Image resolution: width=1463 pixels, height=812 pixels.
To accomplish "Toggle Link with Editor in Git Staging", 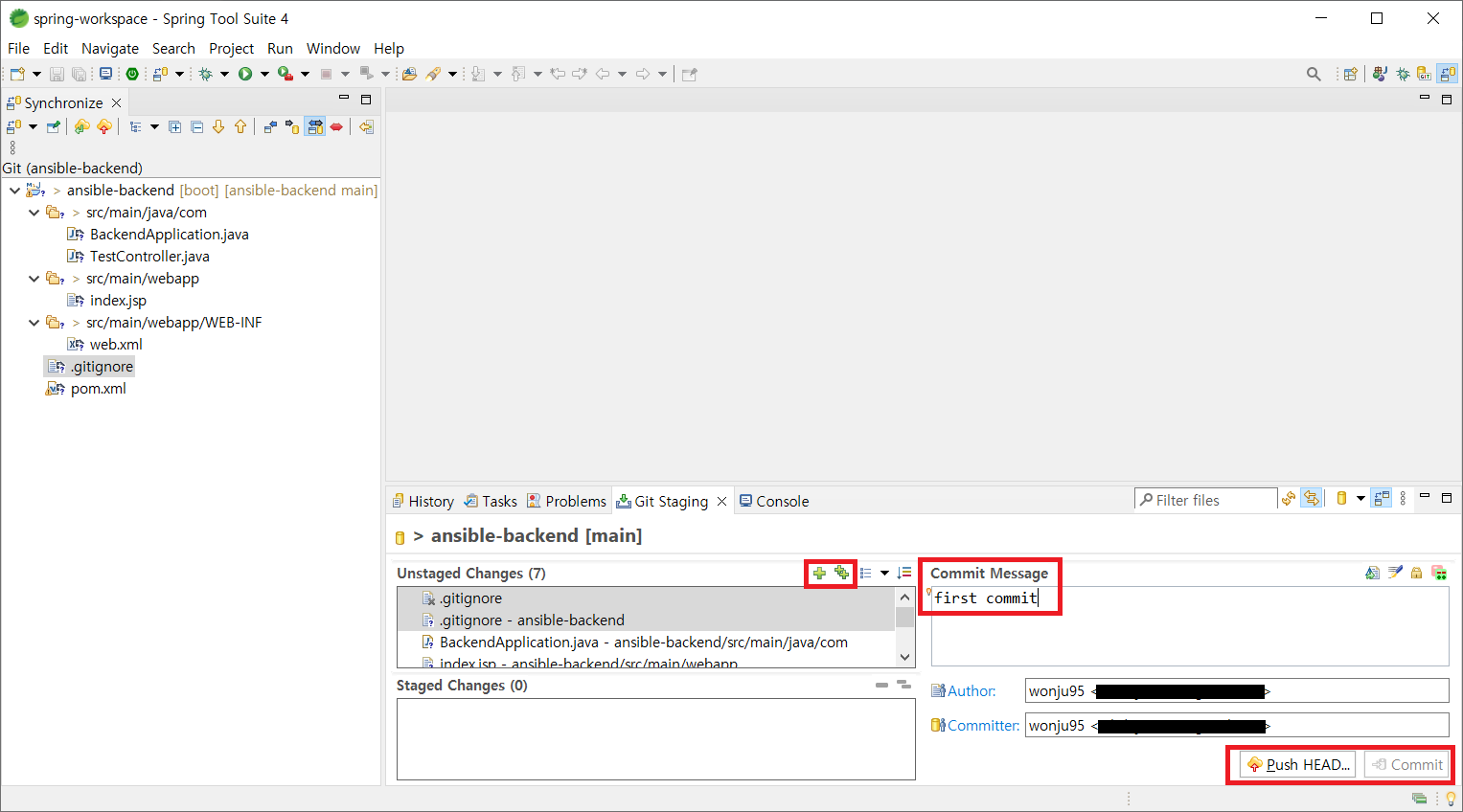I will (1311, 498).
